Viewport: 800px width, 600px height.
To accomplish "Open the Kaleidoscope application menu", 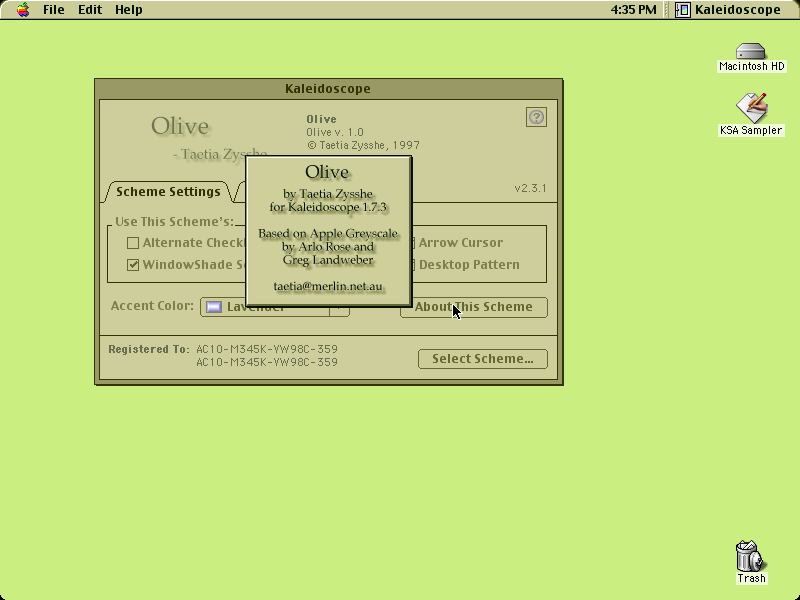I will tap(729, 10).
